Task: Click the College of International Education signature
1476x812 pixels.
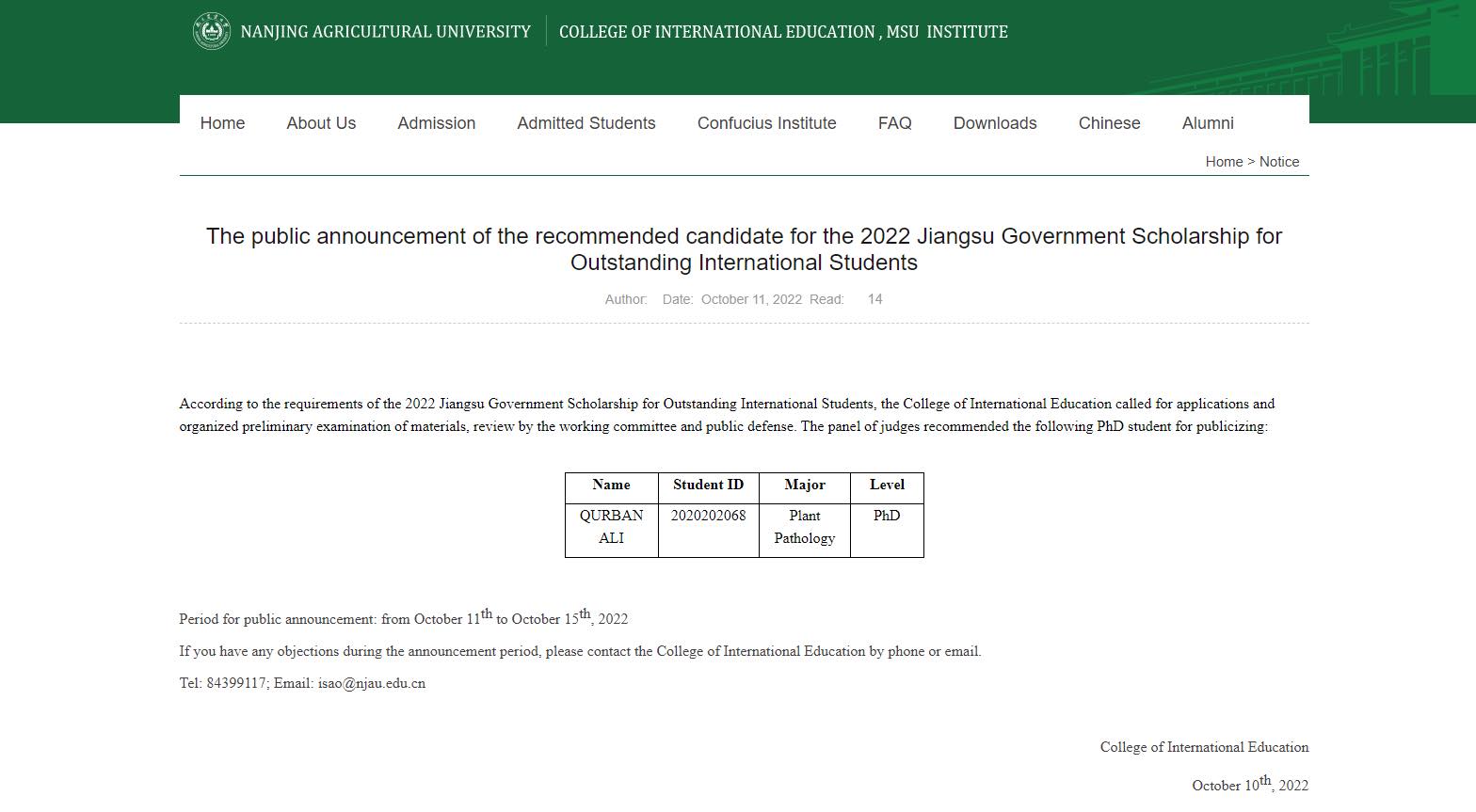Action: [1204, 747]
